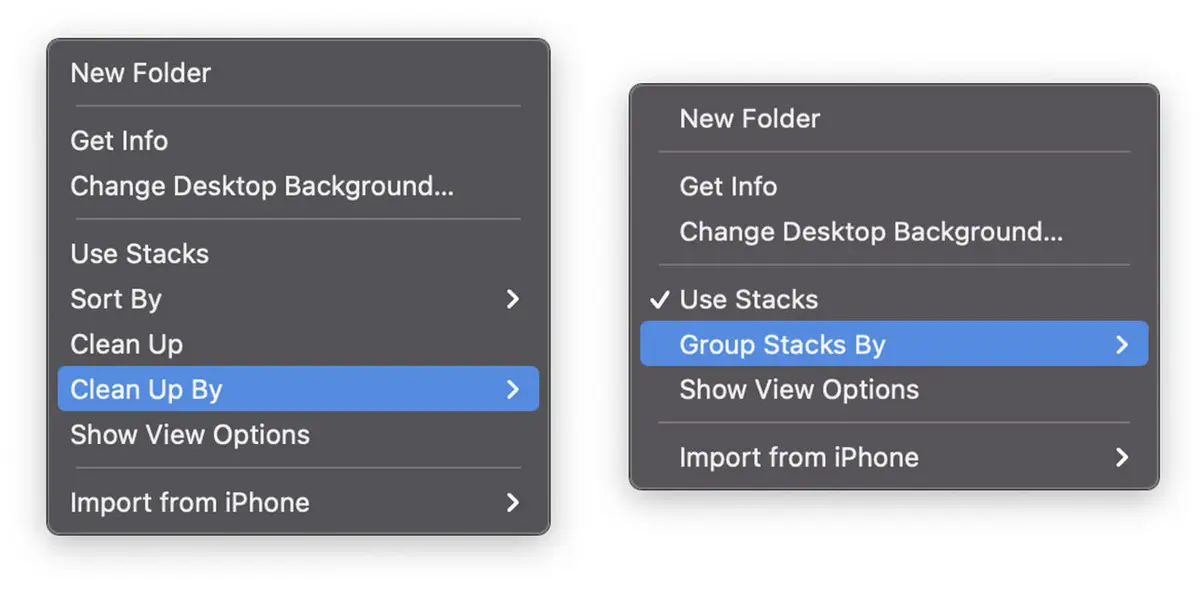The height and width of the screenshot is (590, 1200).
Task: Select Clean Up from the context menu
Action: pyautogui.click(x=126, y=344)
